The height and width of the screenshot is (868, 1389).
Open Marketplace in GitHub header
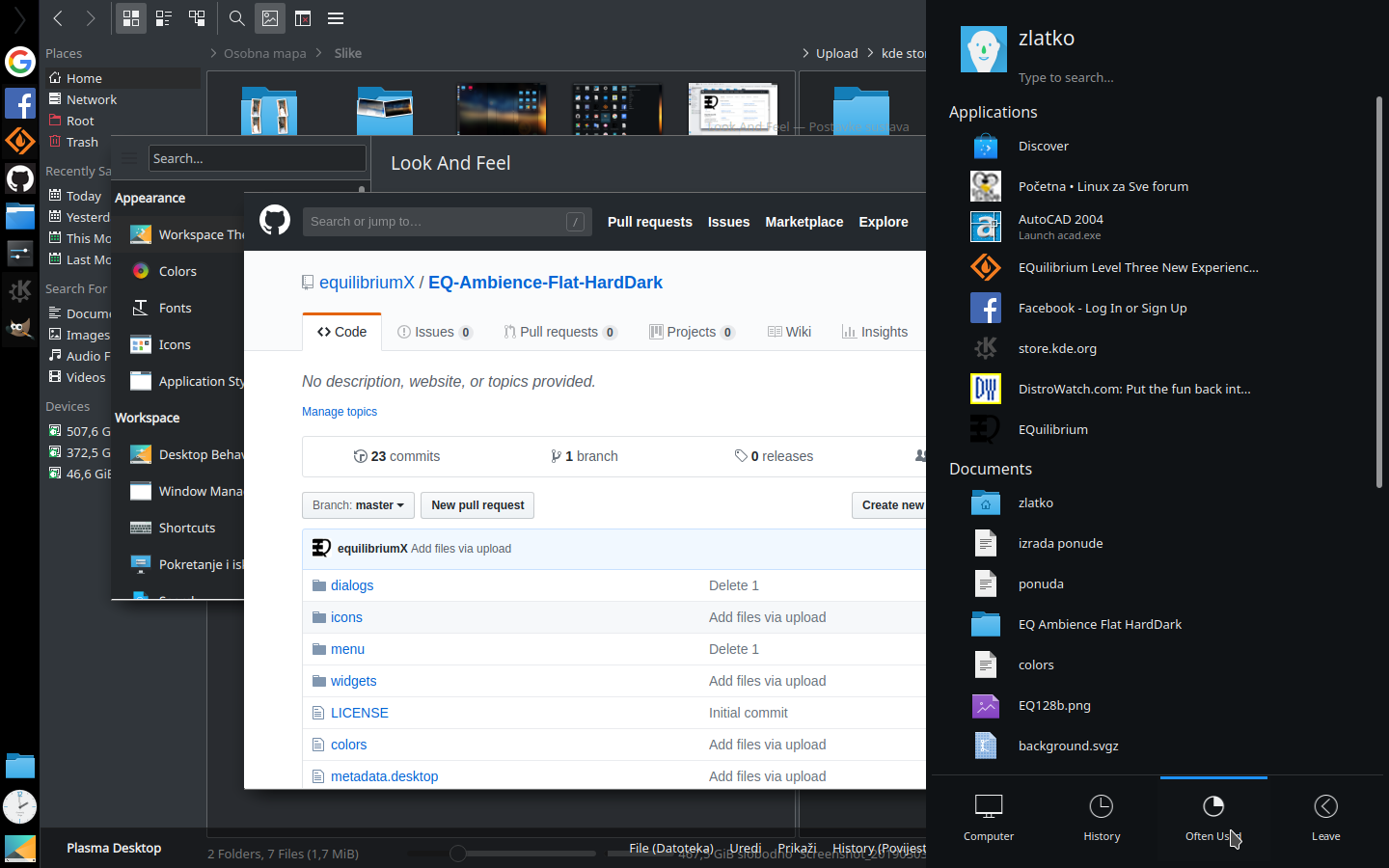pos(804,222)
